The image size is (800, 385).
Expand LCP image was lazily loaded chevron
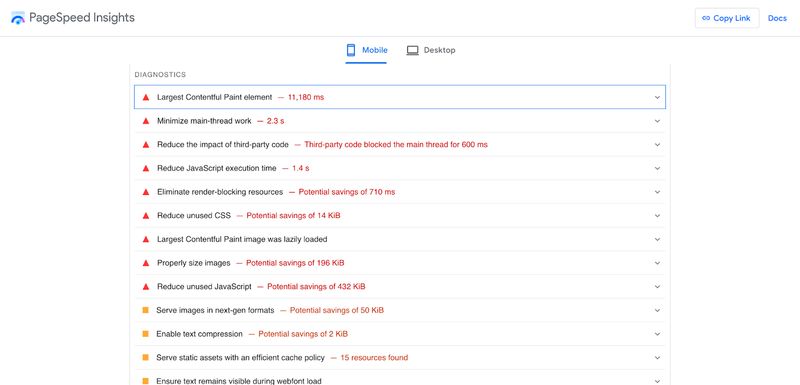[x=657, y=239]
